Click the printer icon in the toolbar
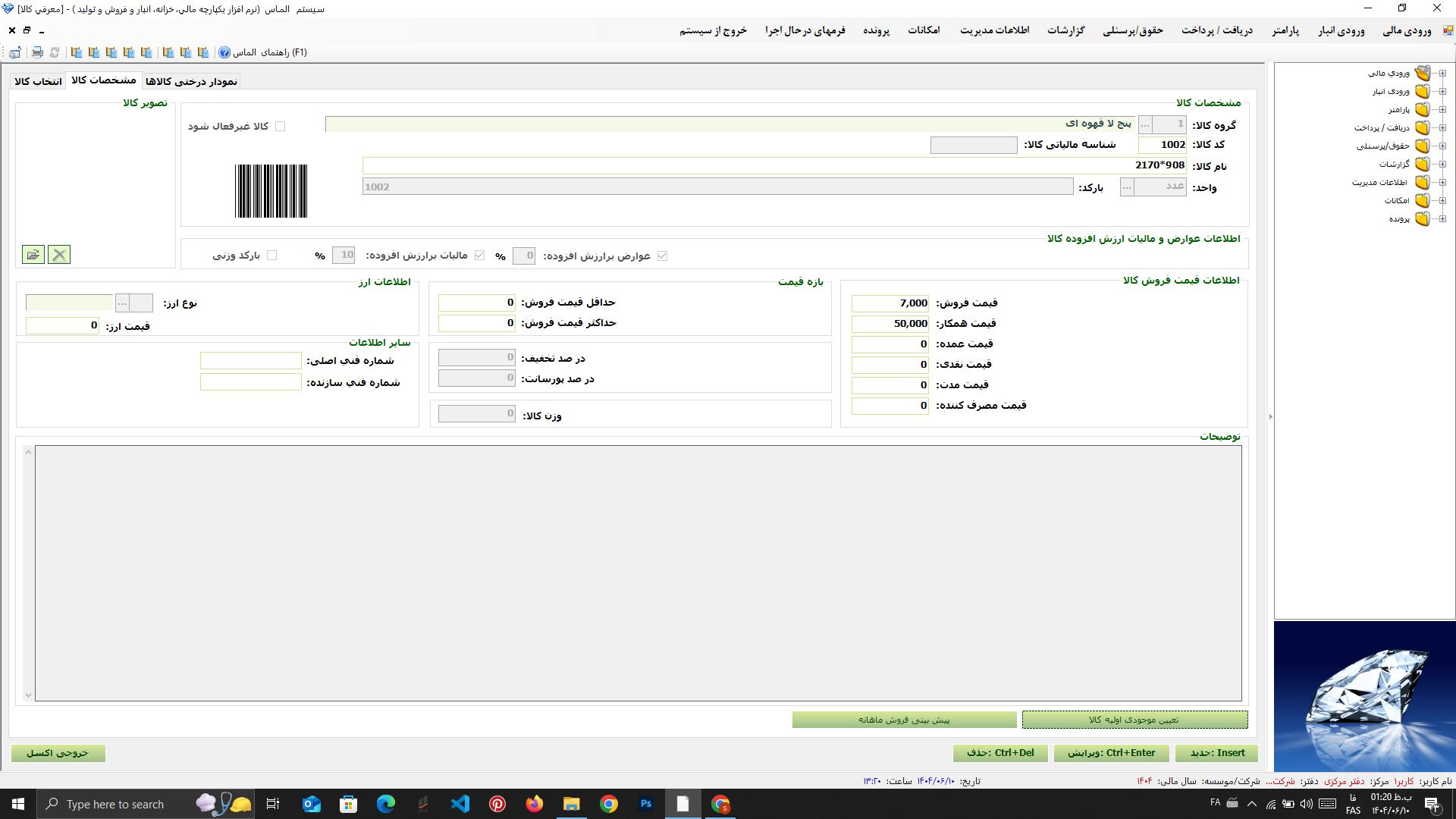This screenshot has height=819, width=1456. tap(37, 52)
